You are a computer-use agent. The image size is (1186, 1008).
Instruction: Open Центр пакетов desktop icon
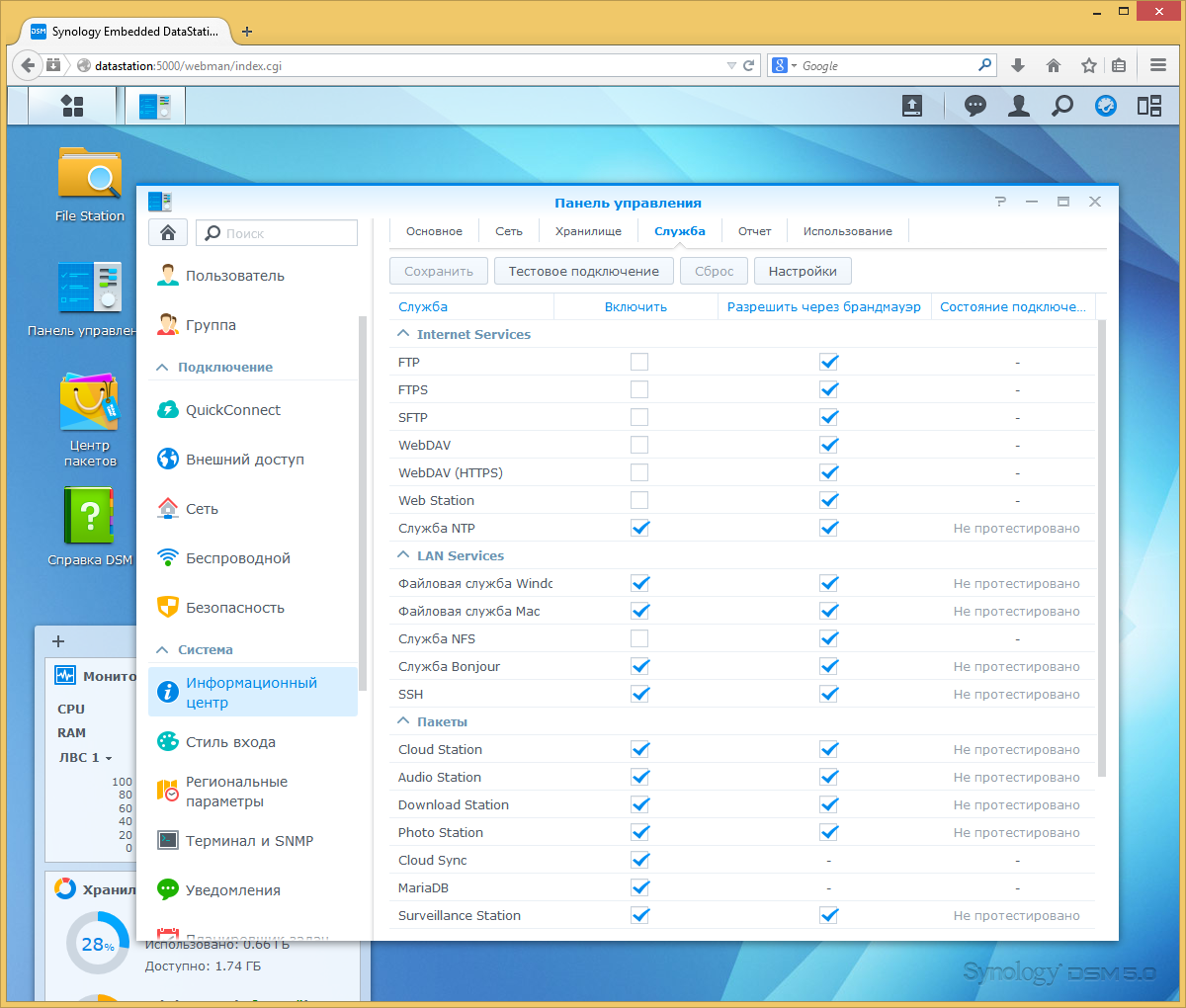tap(90, 419)
